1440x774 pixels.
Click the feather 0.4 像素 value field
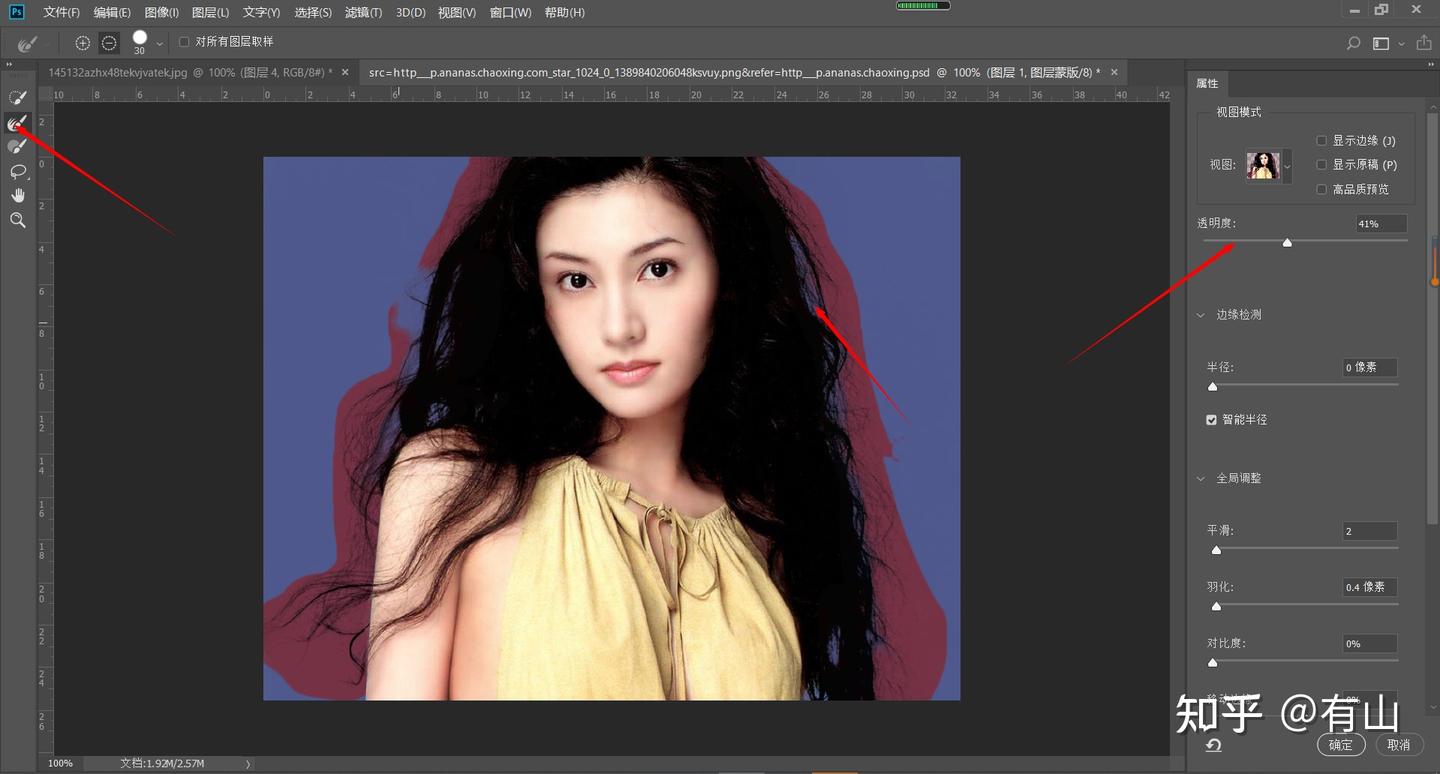tap(1370, 587)
